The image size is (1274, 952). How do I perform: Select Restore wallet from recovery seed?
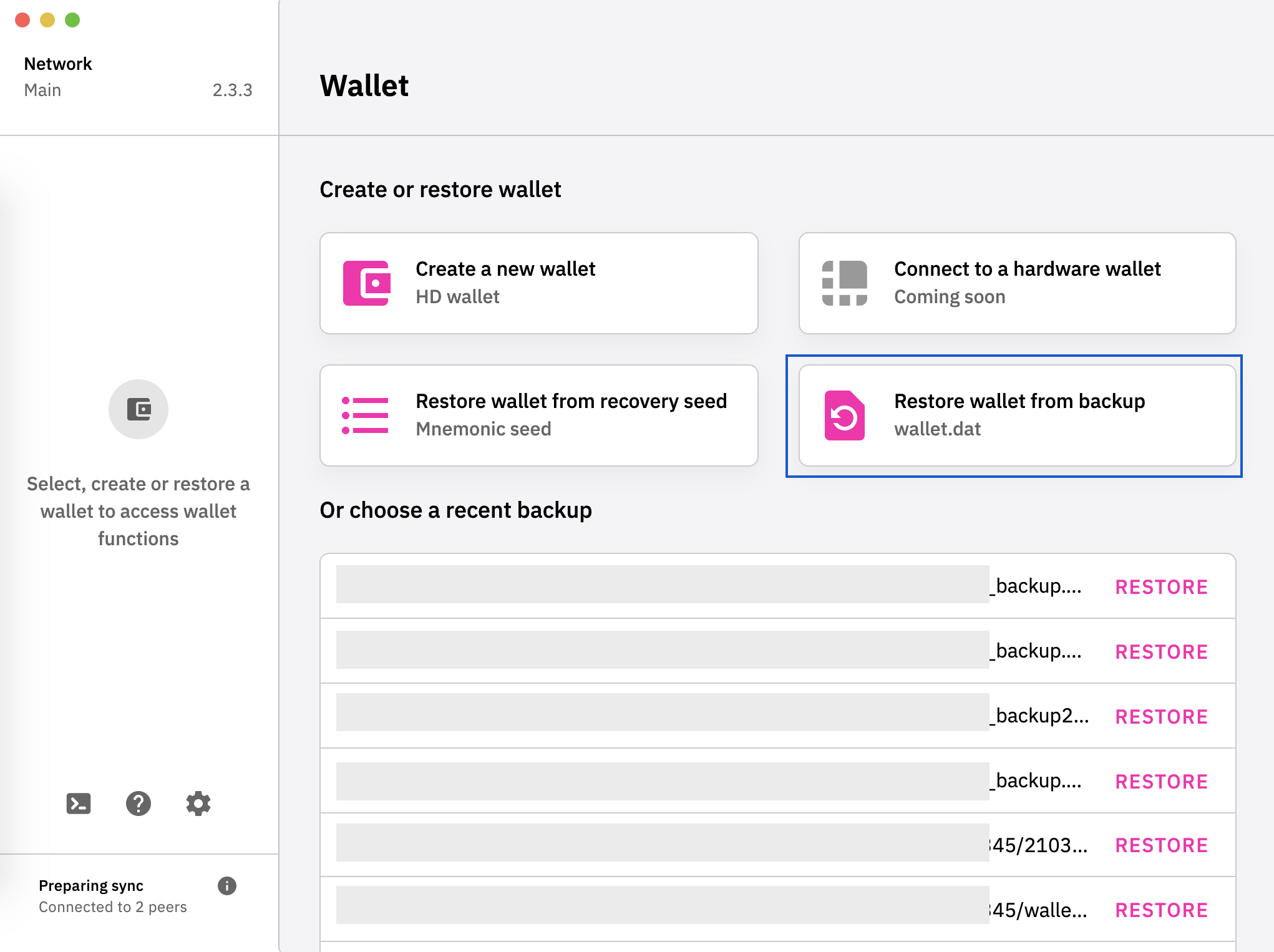(538, 415)
